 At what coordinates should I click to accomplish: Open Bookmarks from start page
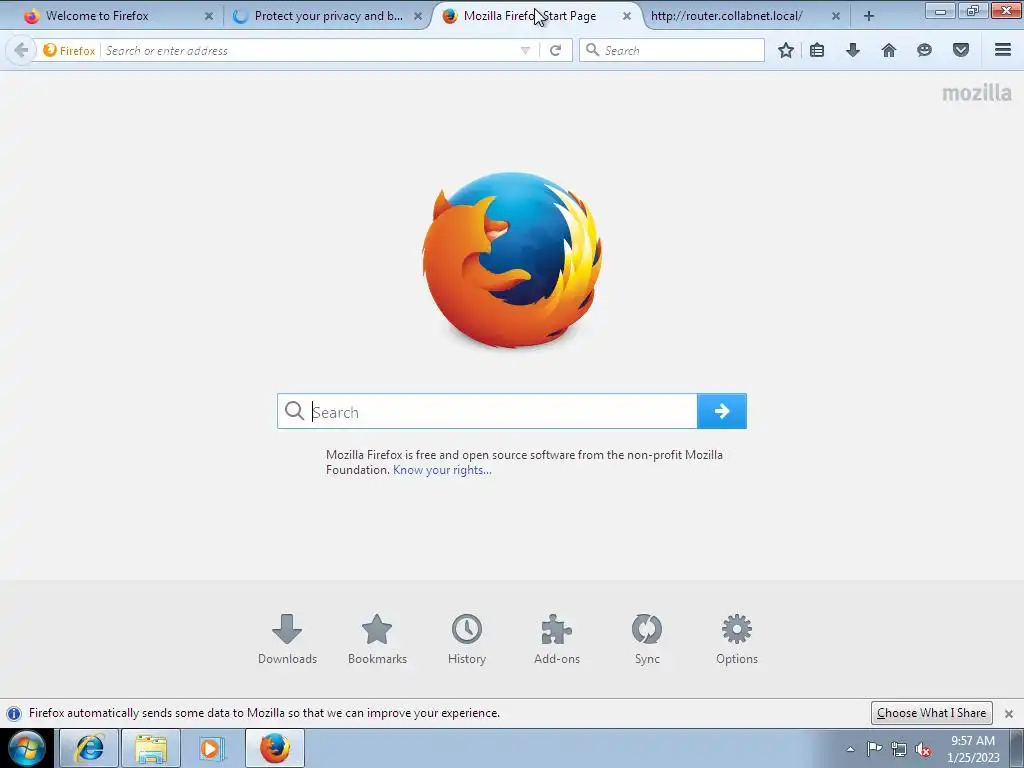[377, 639]
